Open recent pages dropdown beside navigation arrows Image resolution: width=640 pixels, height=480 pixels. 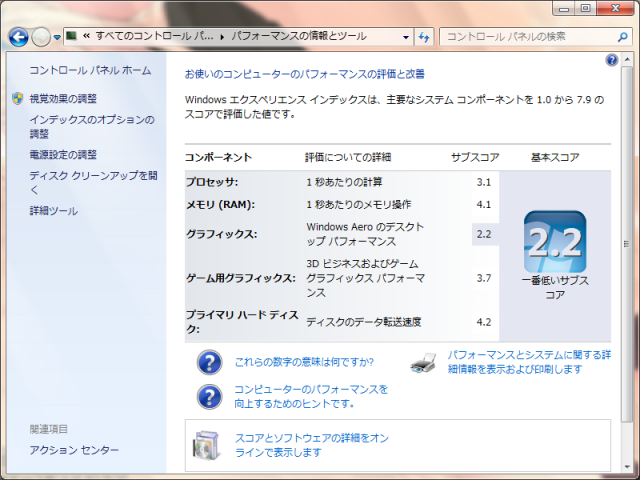[57, 37]
